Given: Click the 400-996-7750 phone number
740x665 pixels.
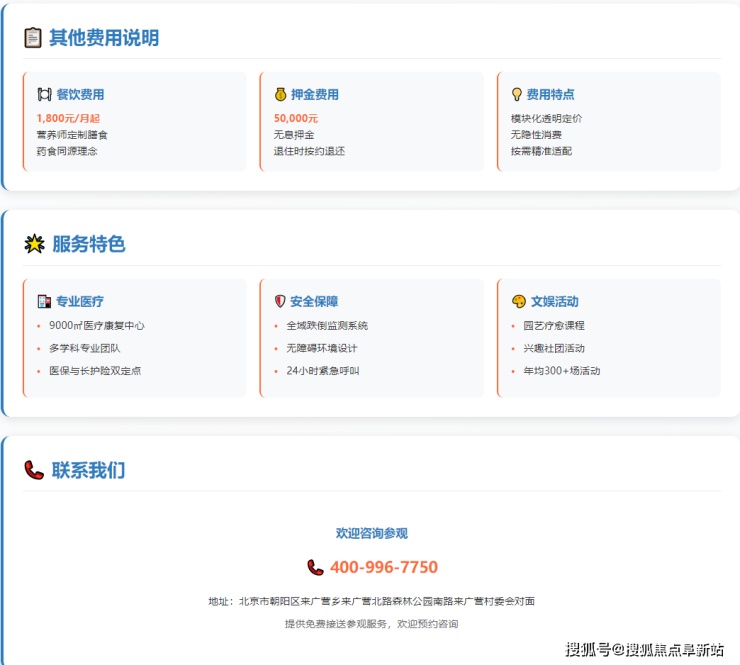Looking at the screenshot, I should pyautogui.click(x=383, y=567).
